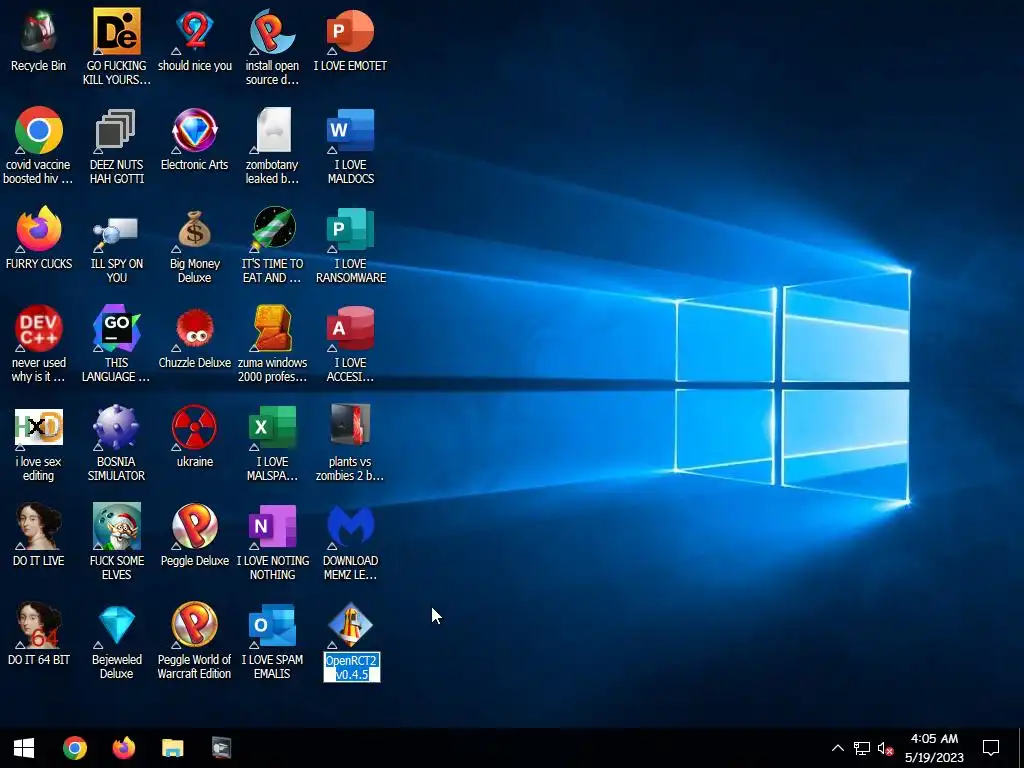Open the Windows Start menu
The image size is (1024, 768).
coord(24,748)
